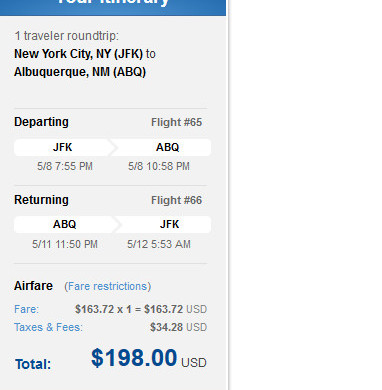Click the Departing section heading
The image size is (382, 390).
[41, 122]
